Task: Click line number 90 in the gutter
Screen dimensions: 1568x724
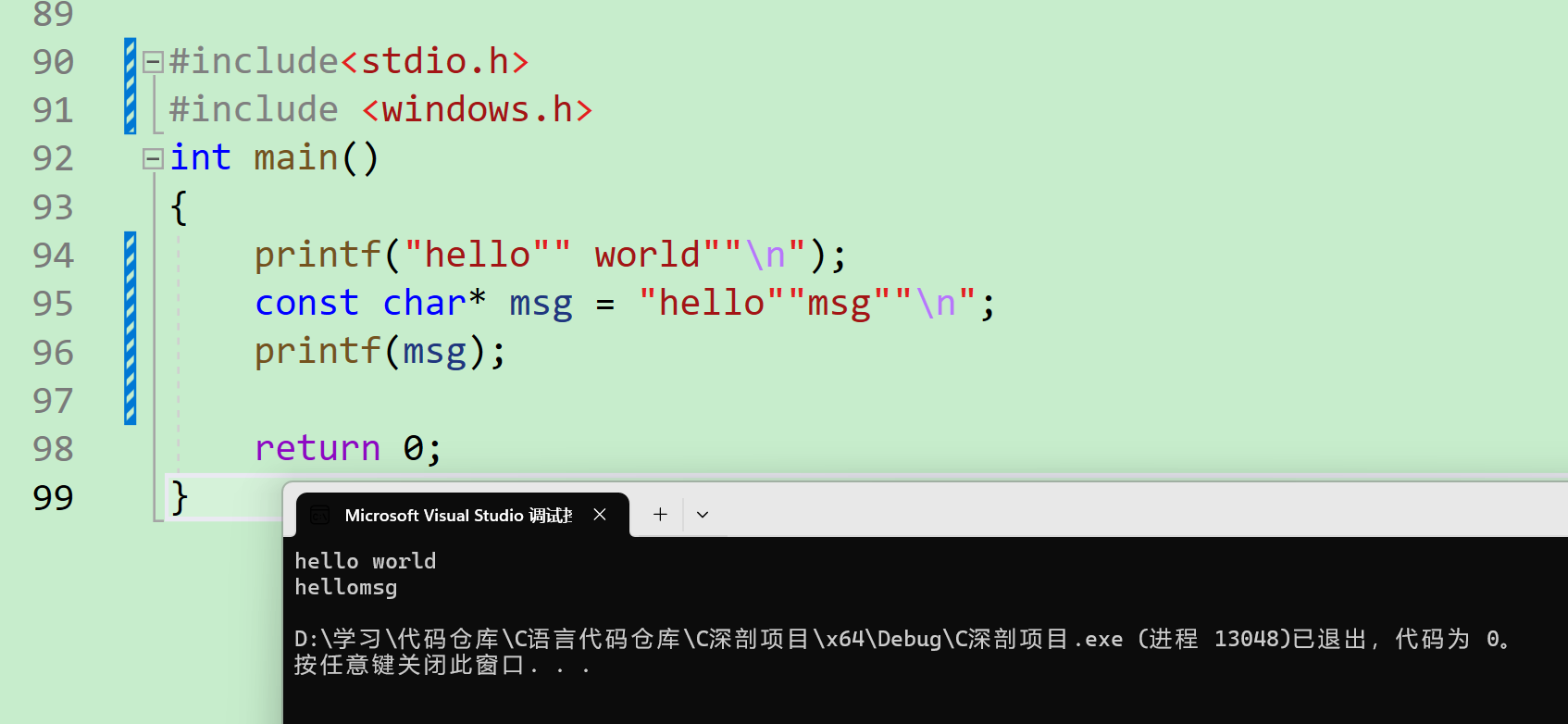Action: (53, 62)
